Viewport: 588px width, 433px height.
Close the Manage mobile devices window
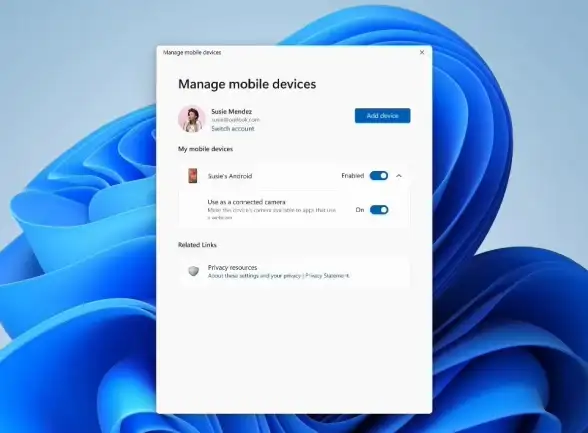[x=422, y=52]
